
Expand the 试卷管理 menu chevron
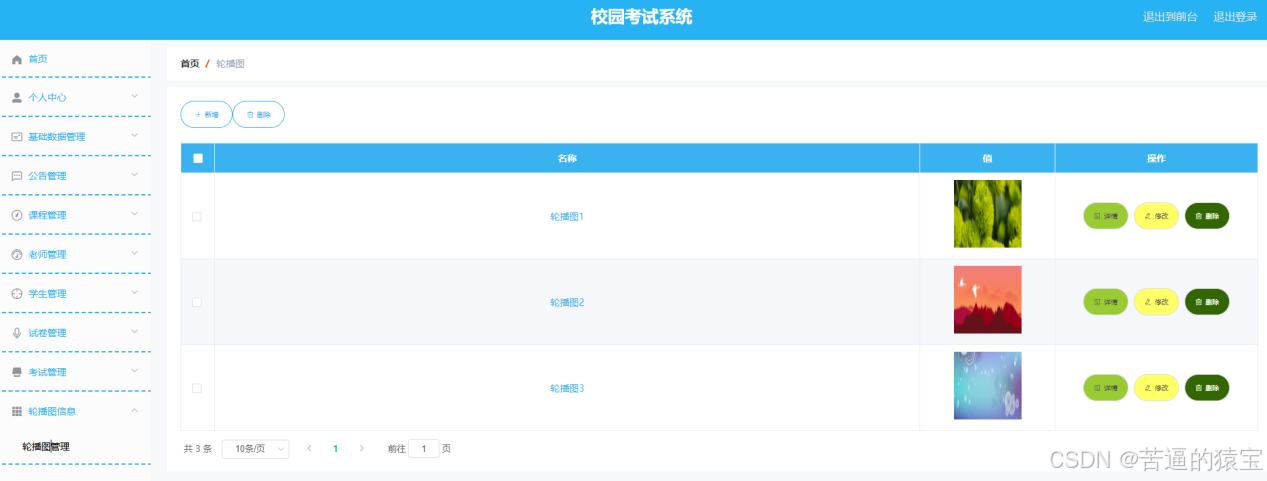[135, 332]
